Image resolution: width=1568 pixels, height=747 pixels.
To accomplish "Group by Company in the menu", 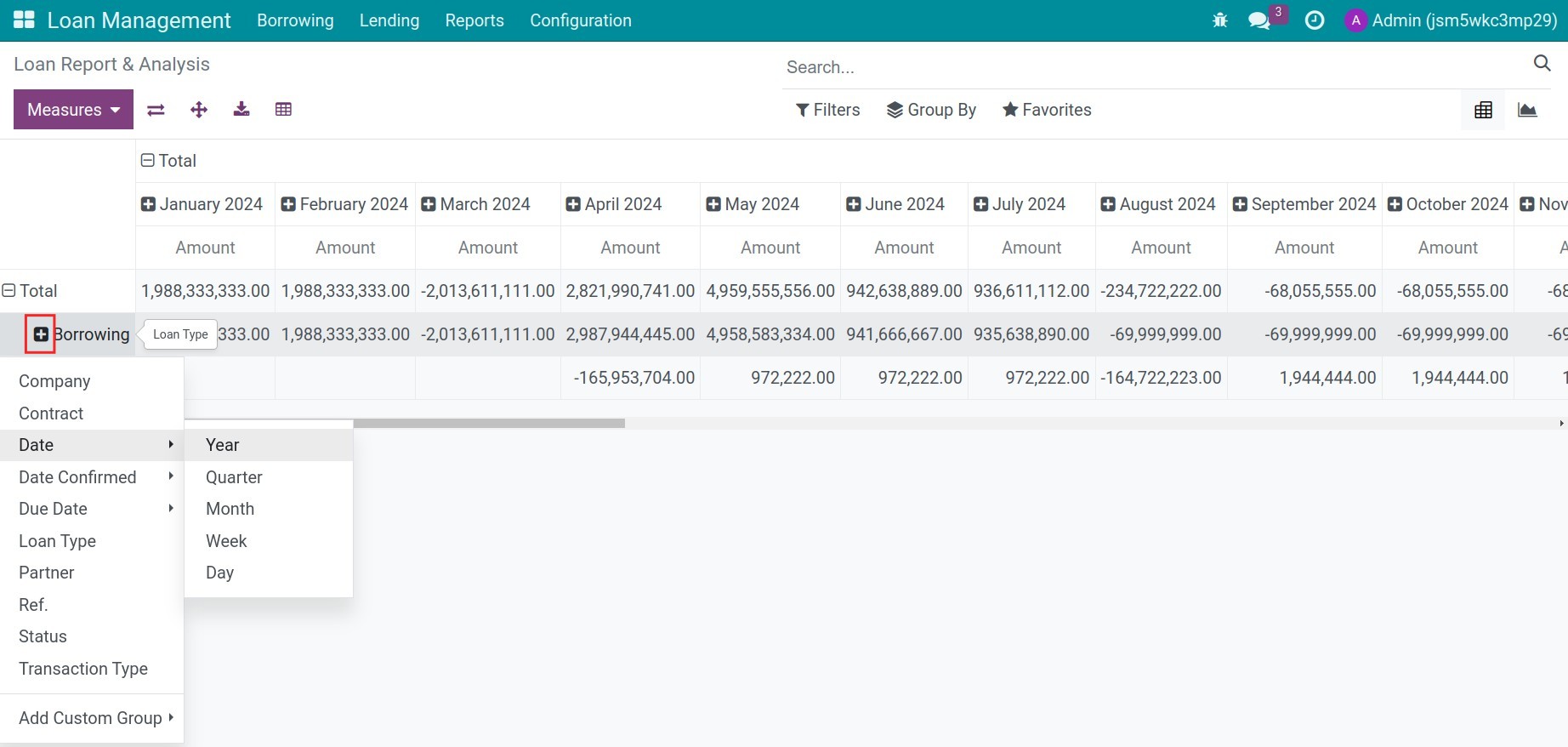I will (92, 381).
